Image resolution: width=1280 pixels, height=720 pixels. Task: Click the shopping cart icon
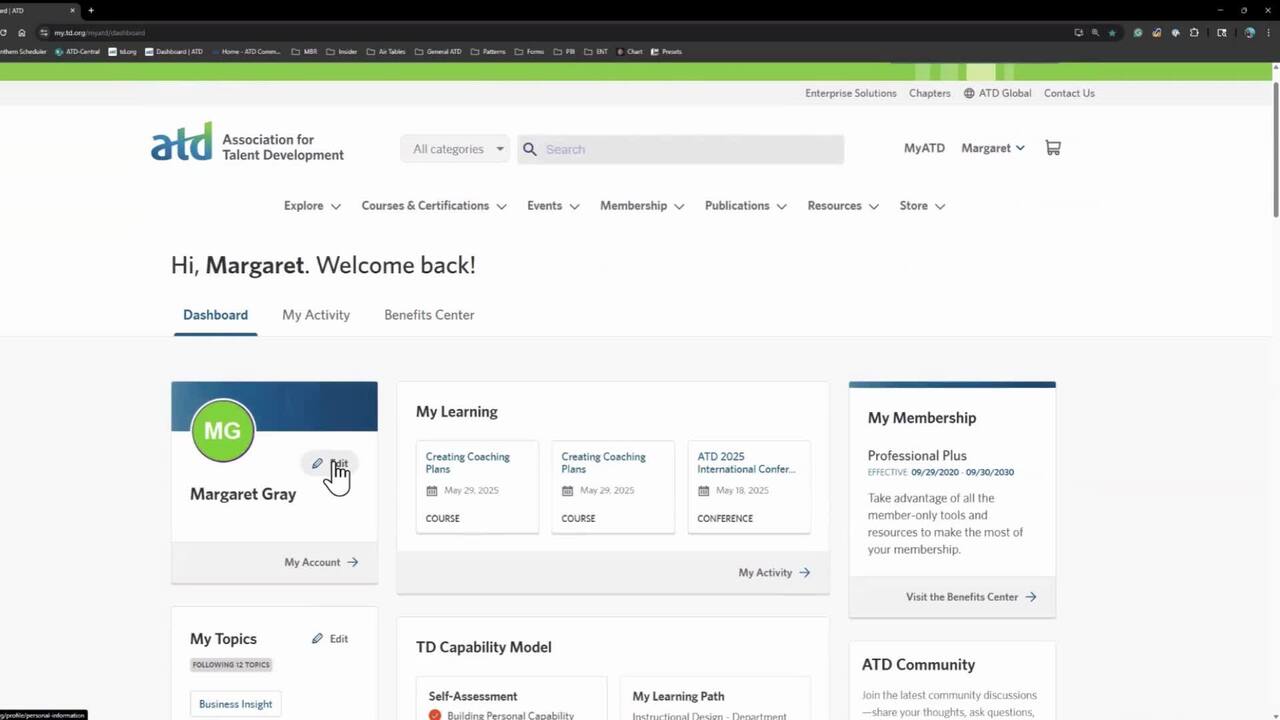coord(1053,148)
